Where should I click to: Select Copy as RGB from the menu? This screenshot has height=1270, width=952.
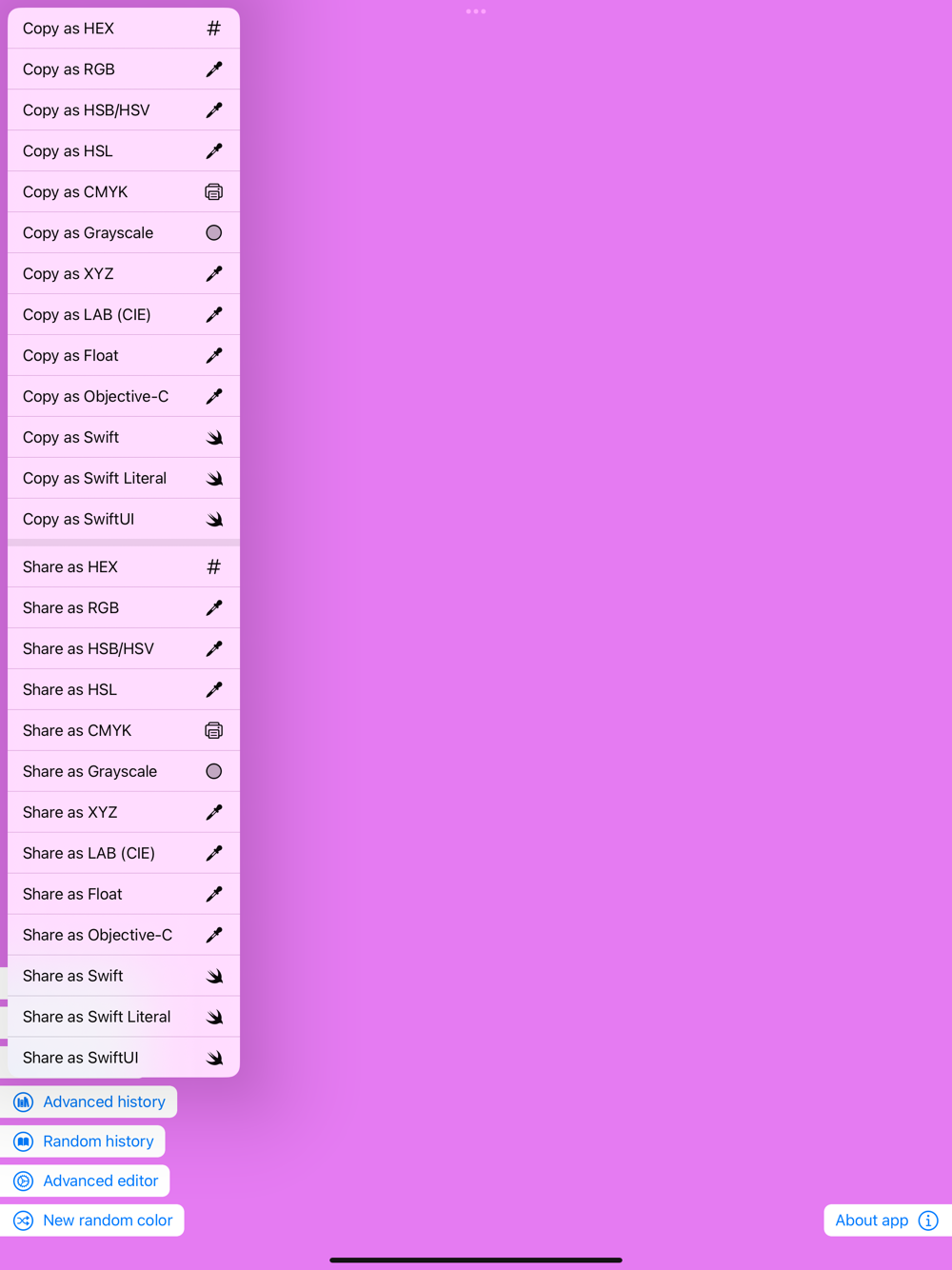[124, 69]
